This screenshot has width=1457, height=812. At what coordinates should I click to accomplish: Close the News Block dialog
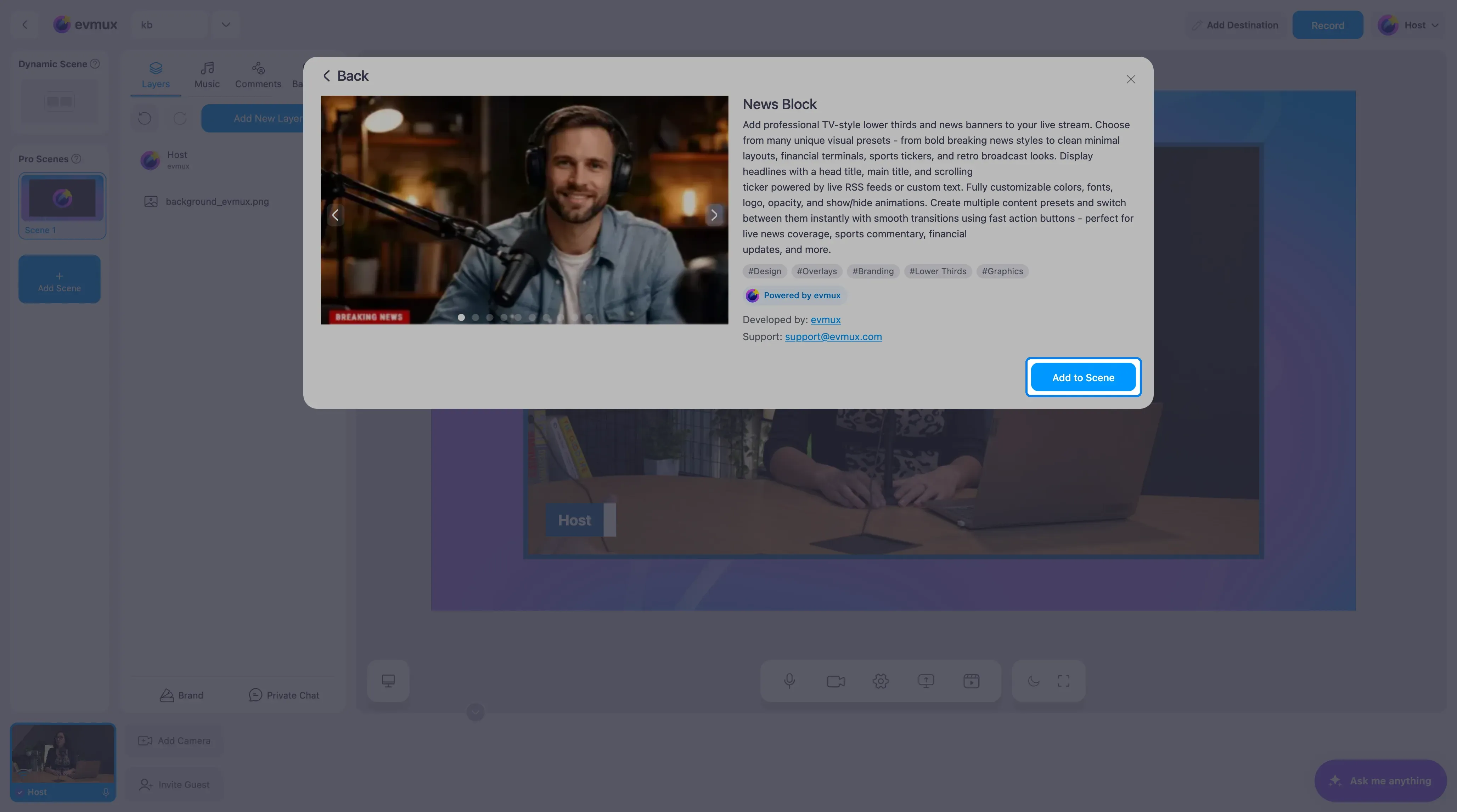1130,79
